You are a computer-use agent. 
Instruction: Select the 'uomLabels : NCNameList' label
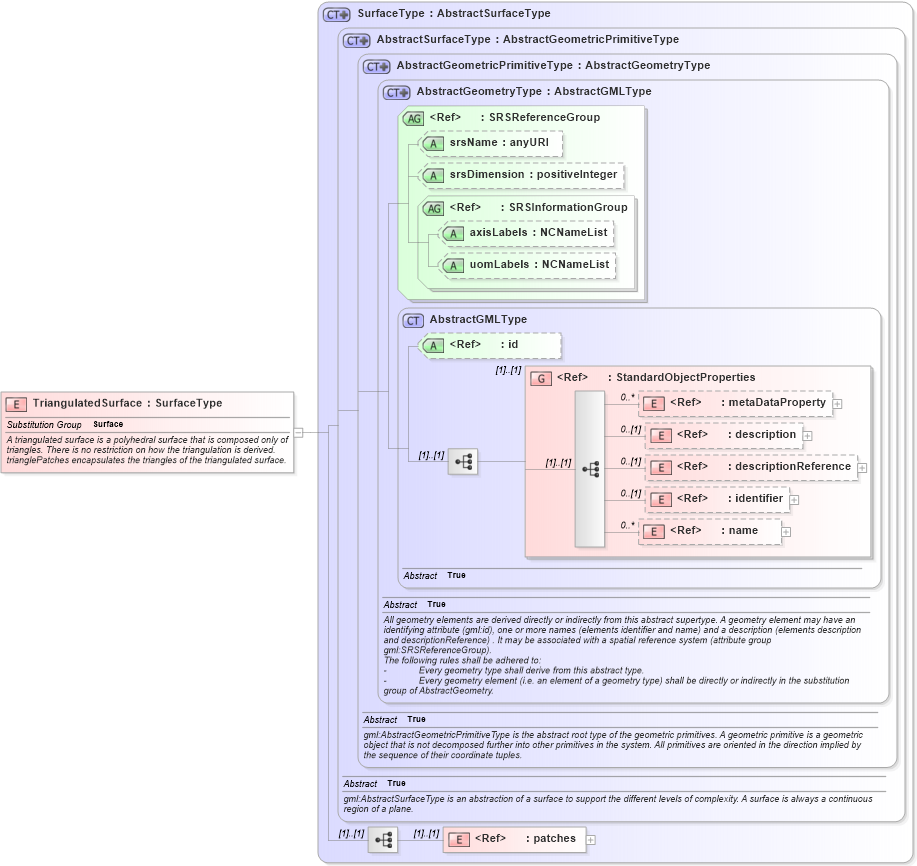click(x=539, y=264)
